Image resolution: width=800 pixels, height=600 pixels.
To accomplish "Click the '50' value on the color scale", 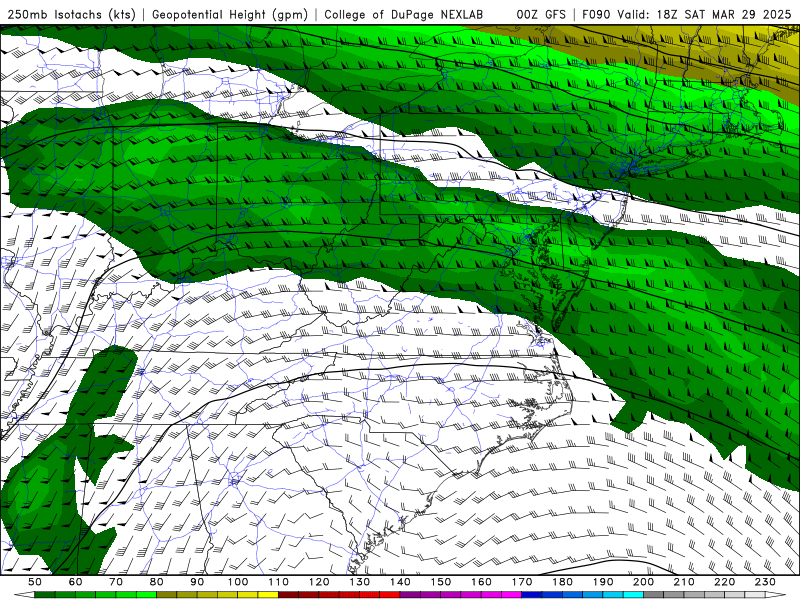I will pos(35,582).
